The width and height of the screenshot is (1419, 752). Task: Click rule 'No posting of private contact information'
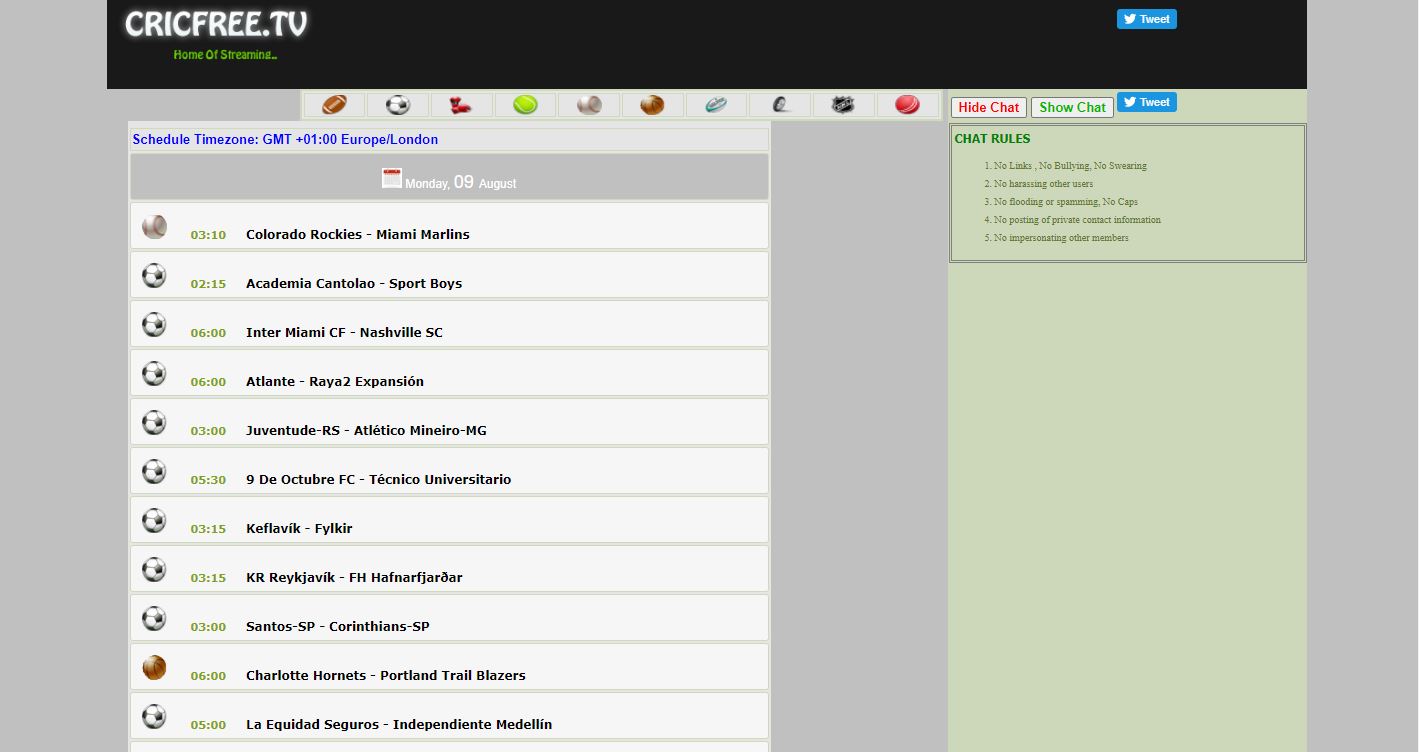(x=1077, y=220)
